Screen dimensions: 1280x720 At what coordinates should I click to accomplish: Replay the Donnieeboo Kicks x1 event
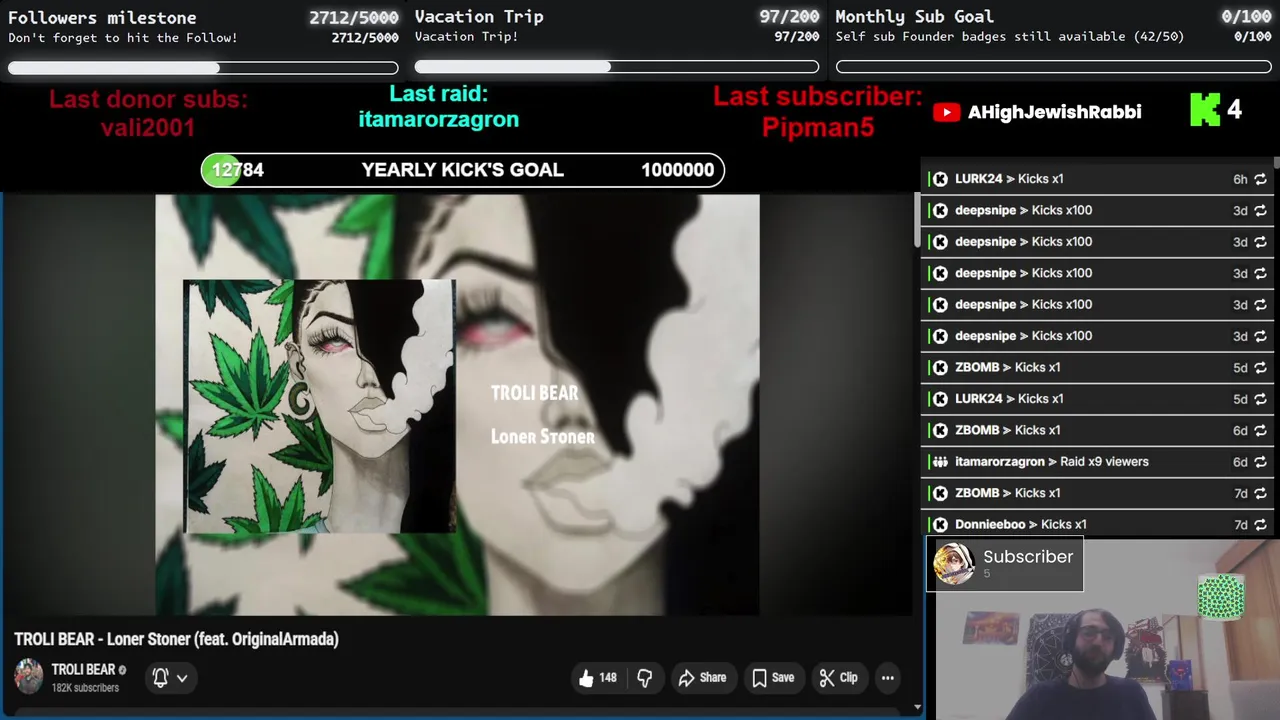(1260, 525)
